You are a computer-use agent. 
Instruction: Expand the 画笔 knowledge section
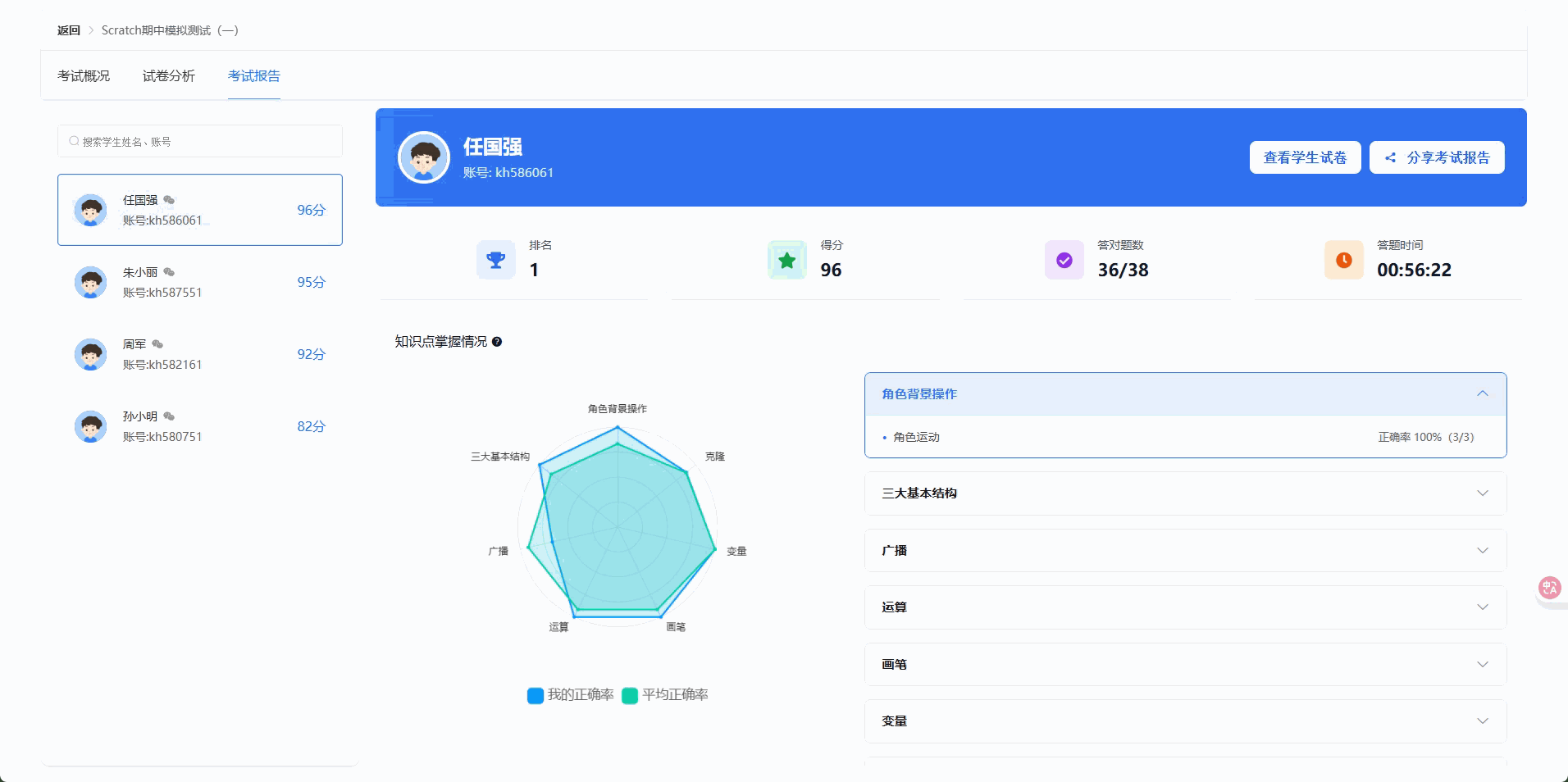(1186, 665)
